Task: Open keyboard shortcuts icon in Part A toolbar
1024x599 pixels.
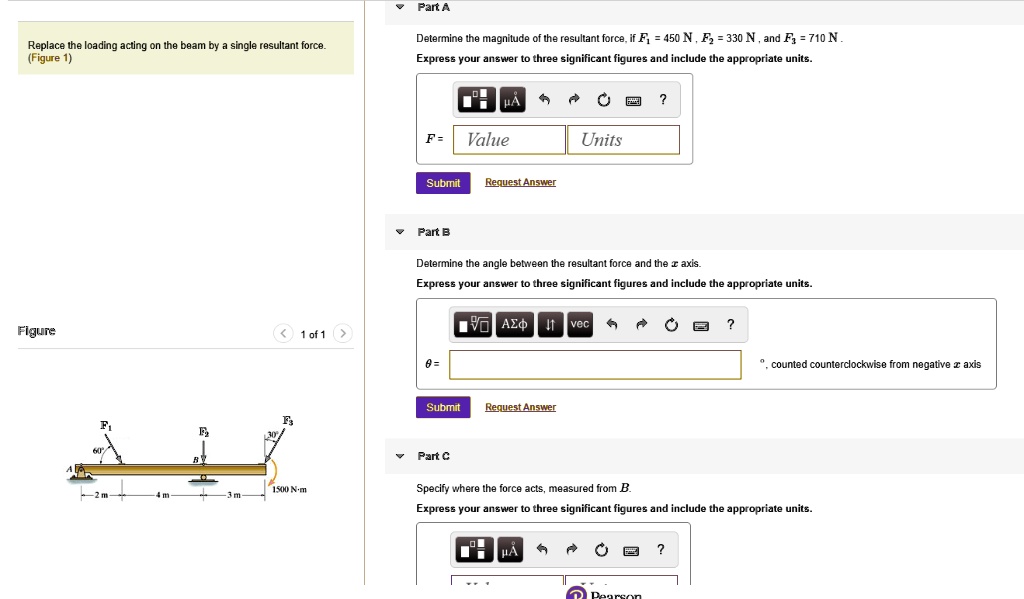Action: [632, 99]
